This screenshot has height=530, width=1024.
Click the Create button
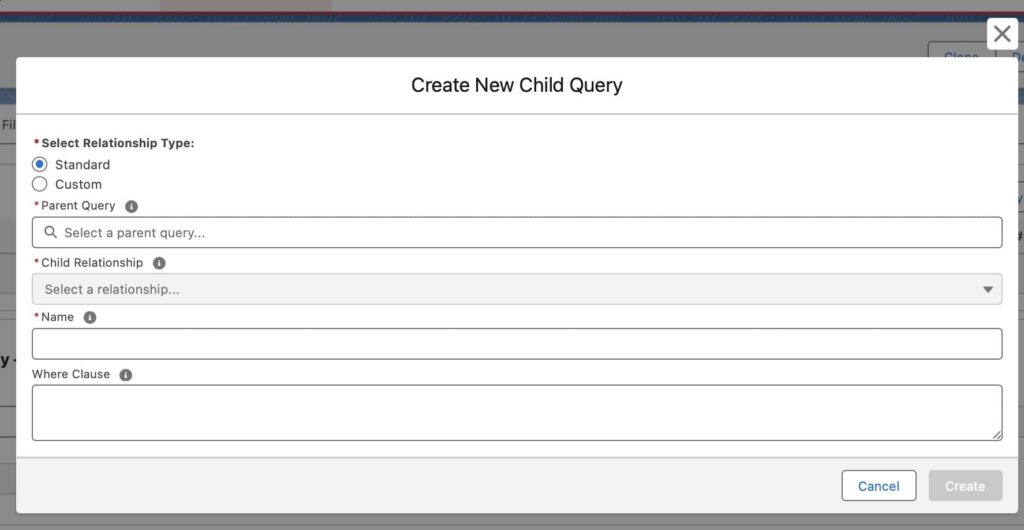point(965,486)
